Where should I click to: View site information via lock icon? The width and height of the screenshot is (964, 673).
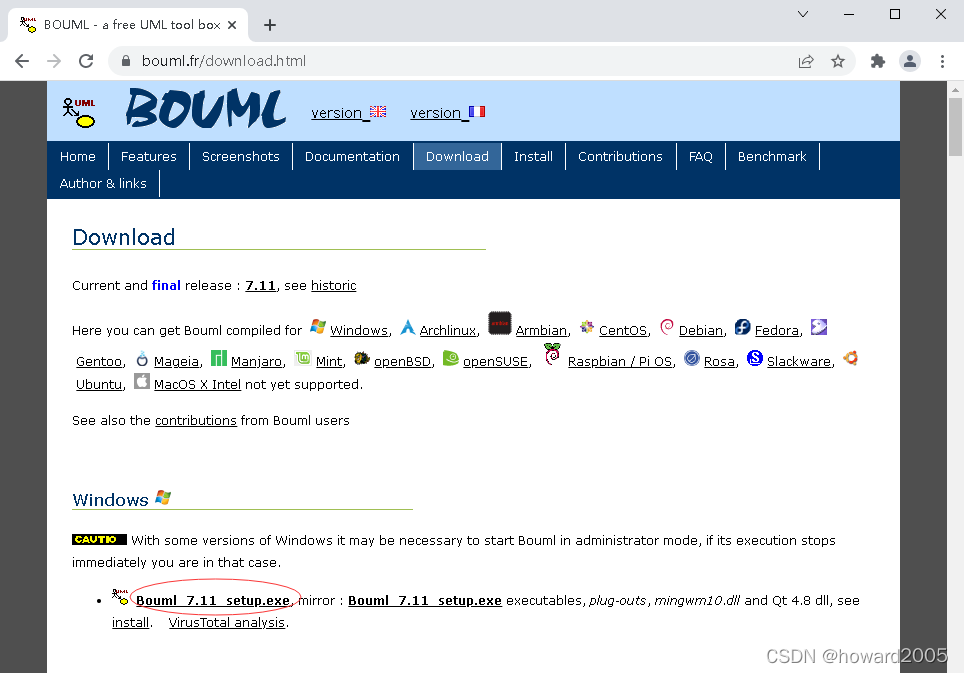(x=126, y=61)
